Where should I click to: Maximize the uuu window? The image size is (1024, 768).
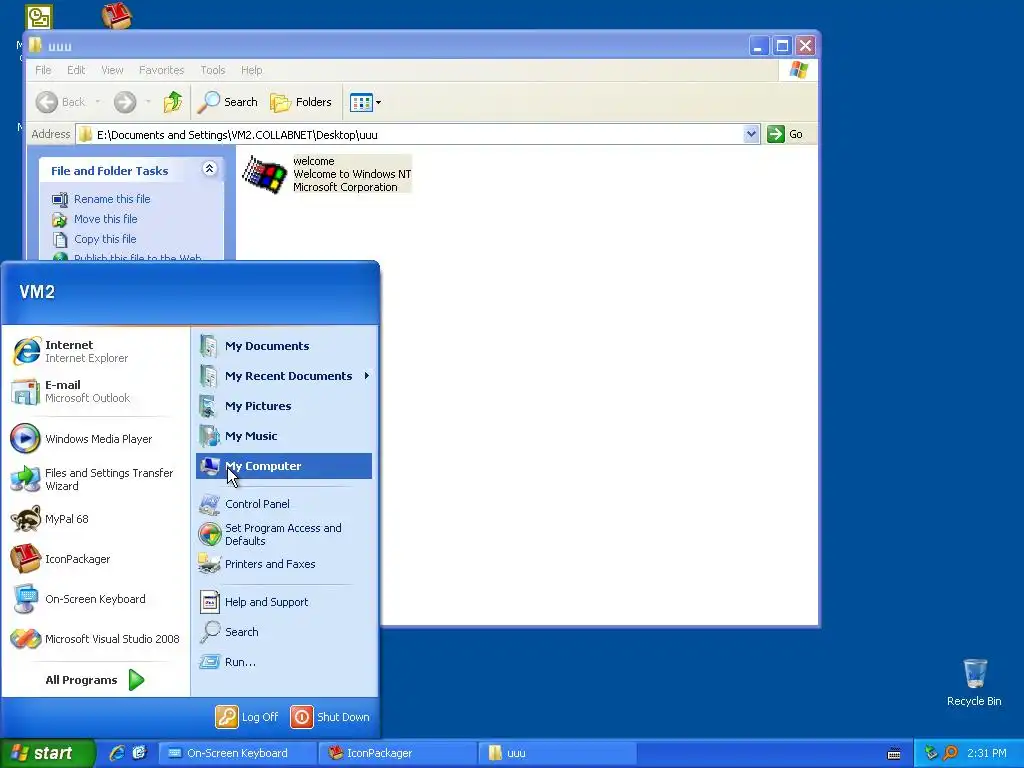[782, 46]
